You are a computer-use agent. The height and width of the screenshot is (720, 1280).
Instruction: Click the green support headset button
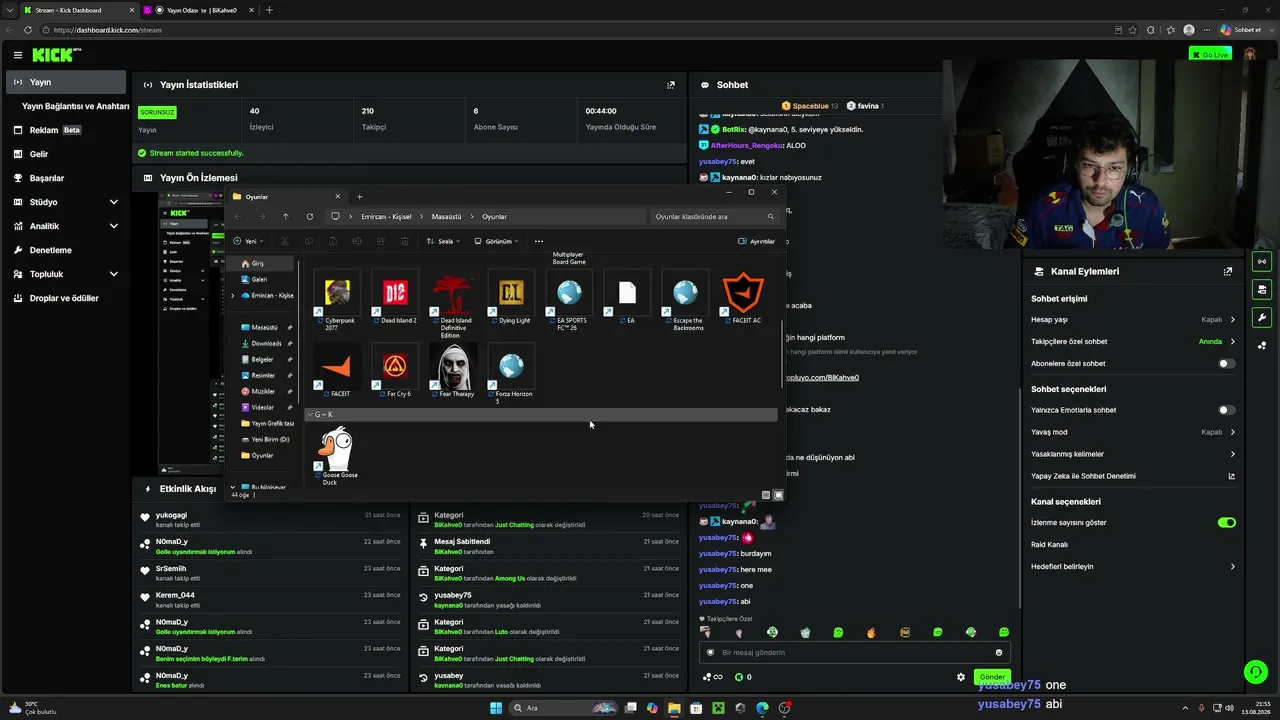coord(1254,671)
